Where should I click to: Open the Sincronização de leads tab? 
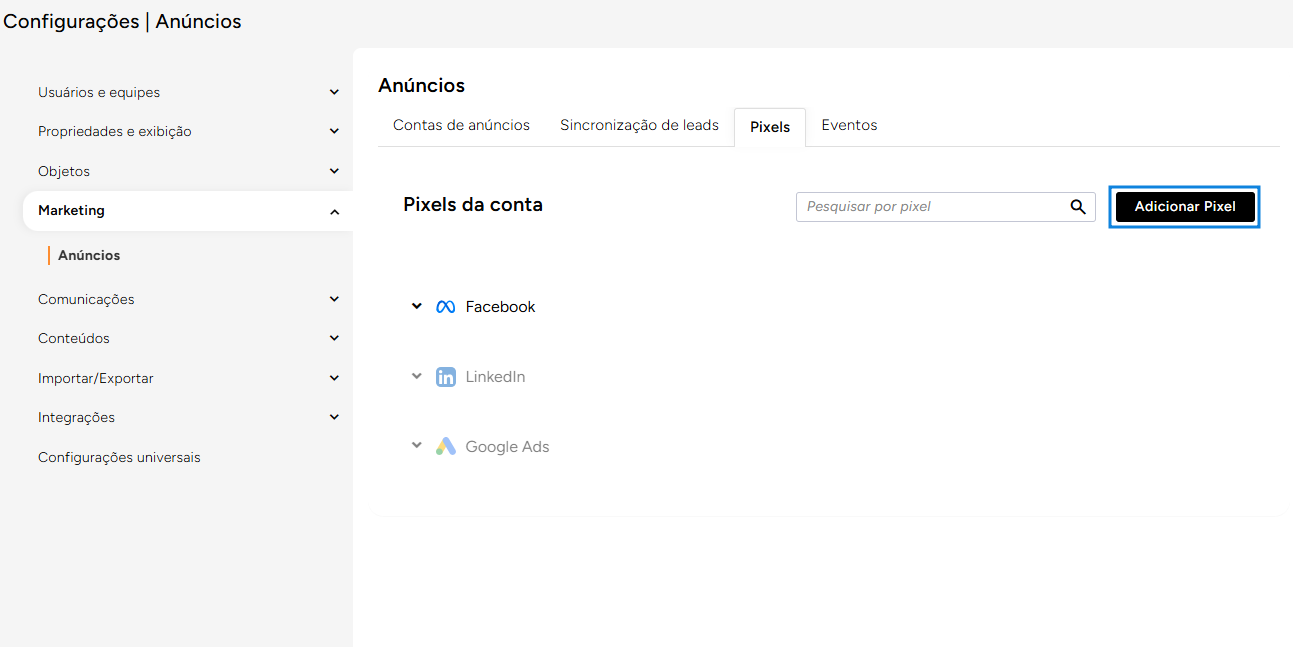click(x=639, y=125)
